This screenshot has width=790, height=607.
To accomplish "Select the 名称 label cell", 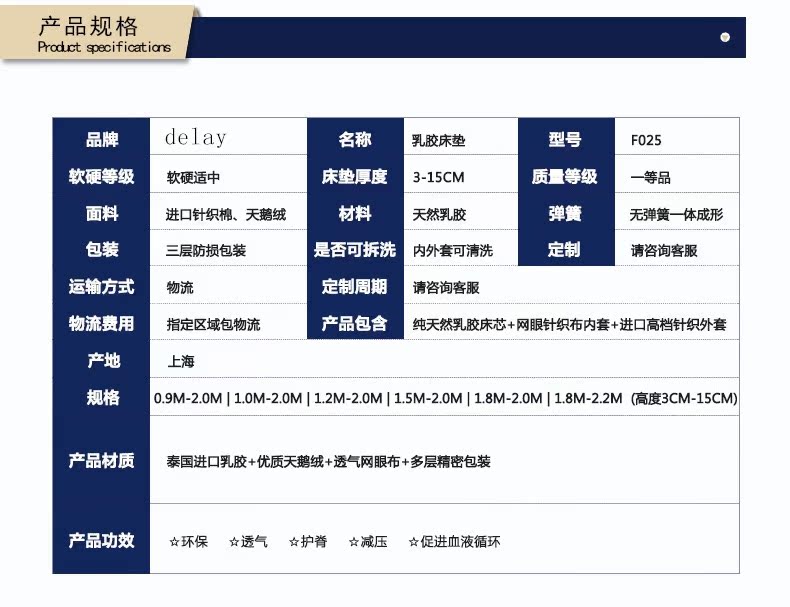I will (x=355, y=137).
